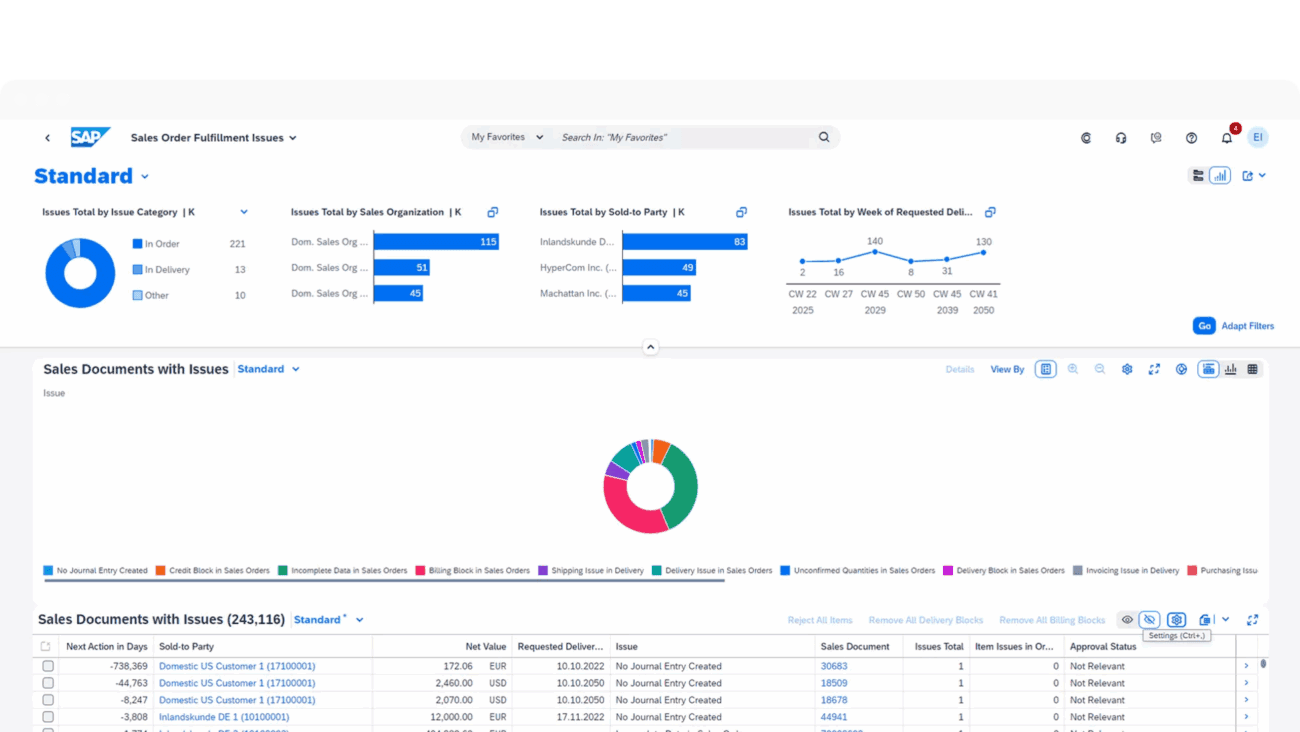Click the search magnifier icon

coord(824,137)
